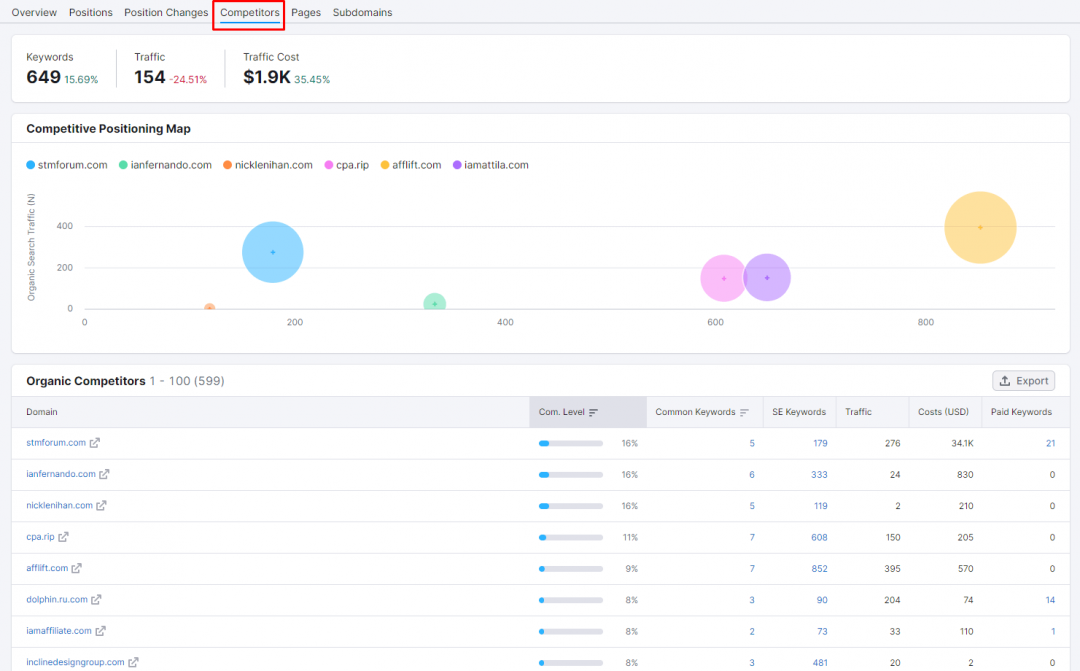Click external link icon for dolphin.ru.com
Viewport: 1080px width, 671px height.
(96, 600)
